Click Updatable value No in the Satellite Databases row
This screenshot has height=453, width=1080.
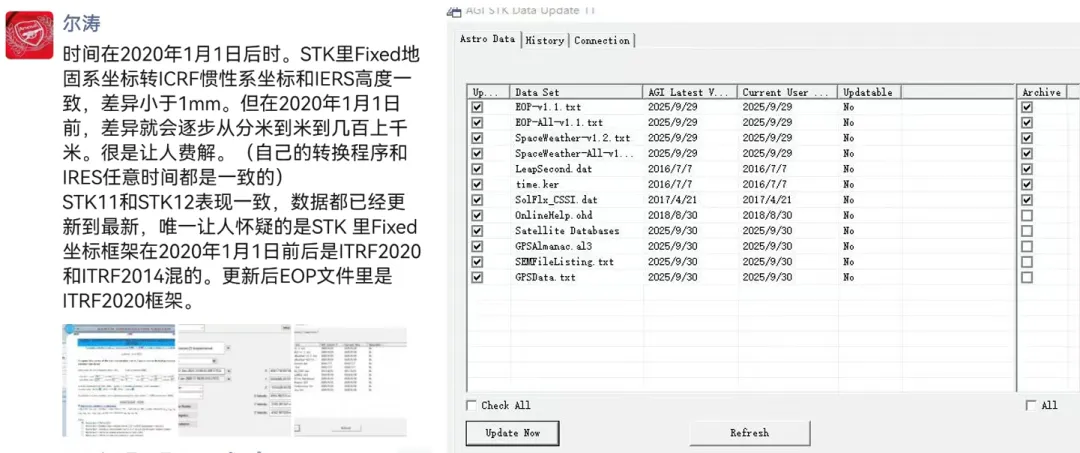pos(849,231)
